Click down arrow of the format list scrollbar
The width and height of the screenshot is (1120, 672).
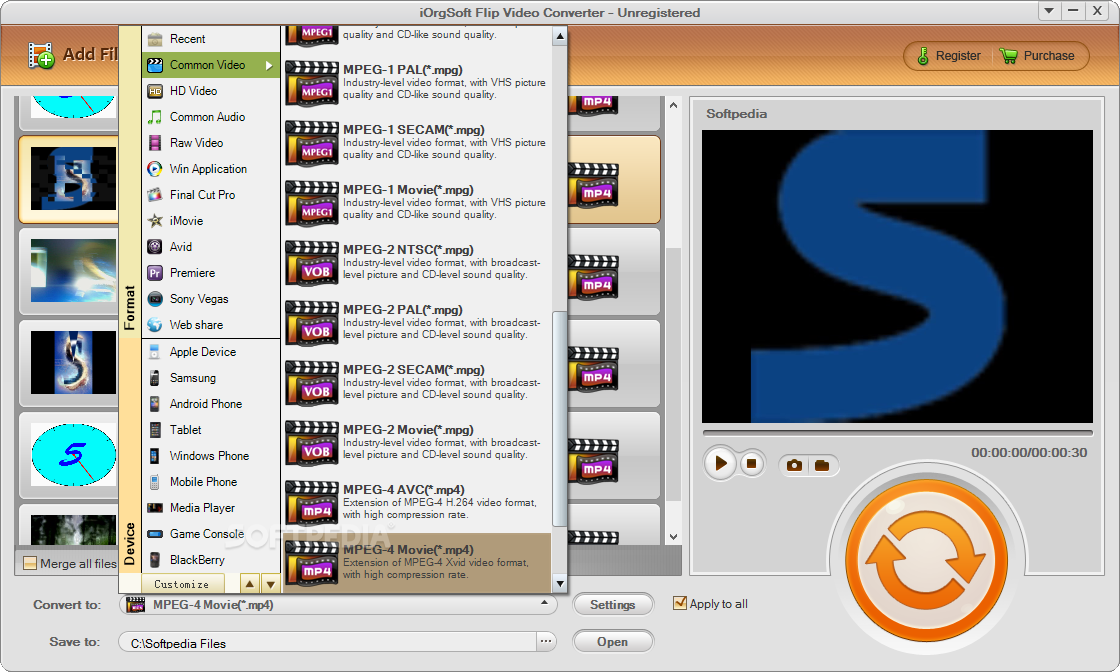(560, 583)
